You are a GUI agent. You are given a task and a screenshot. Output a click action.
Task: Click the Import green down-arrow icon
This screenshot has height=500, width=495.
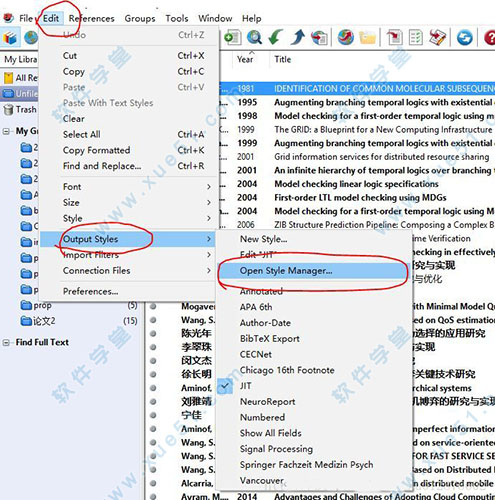[x=276, y=37]
